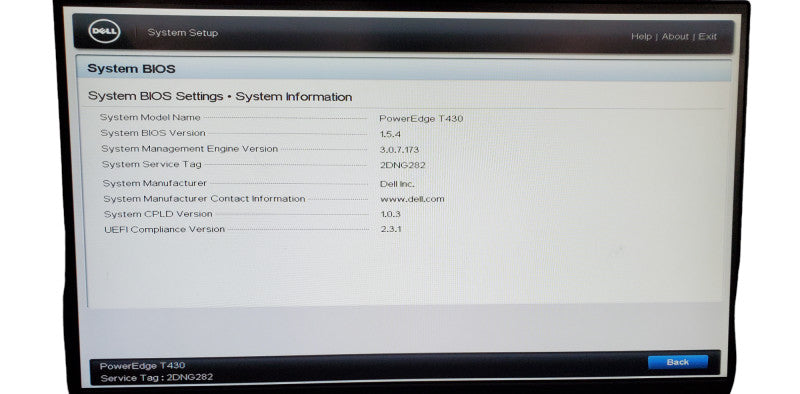Image resolution: width=800 pixels, height=394 pixels.
Task: Select the CPLD version value 1.0.3
Action: 391,214
